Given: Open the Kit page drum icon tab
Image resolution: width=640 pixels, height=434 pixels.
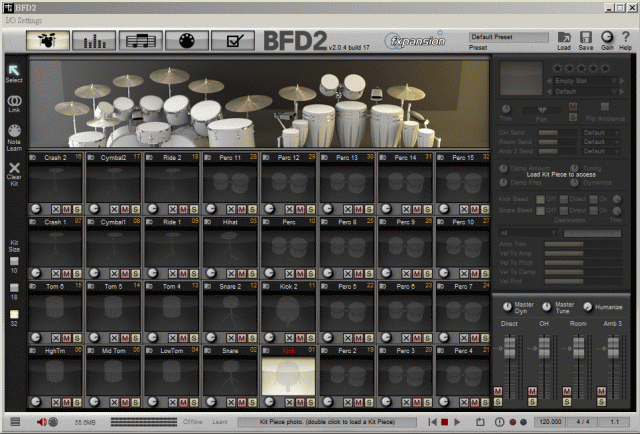Looking at the screenshot, I should [48, 41].
